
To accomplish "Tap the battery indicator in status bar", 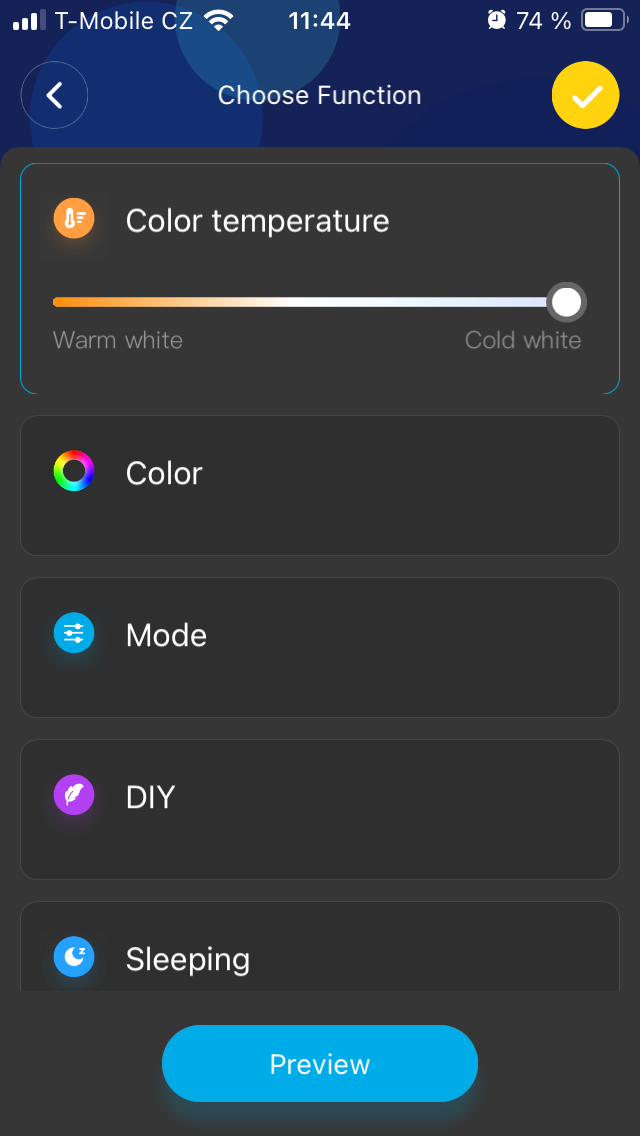I will 603,19.
